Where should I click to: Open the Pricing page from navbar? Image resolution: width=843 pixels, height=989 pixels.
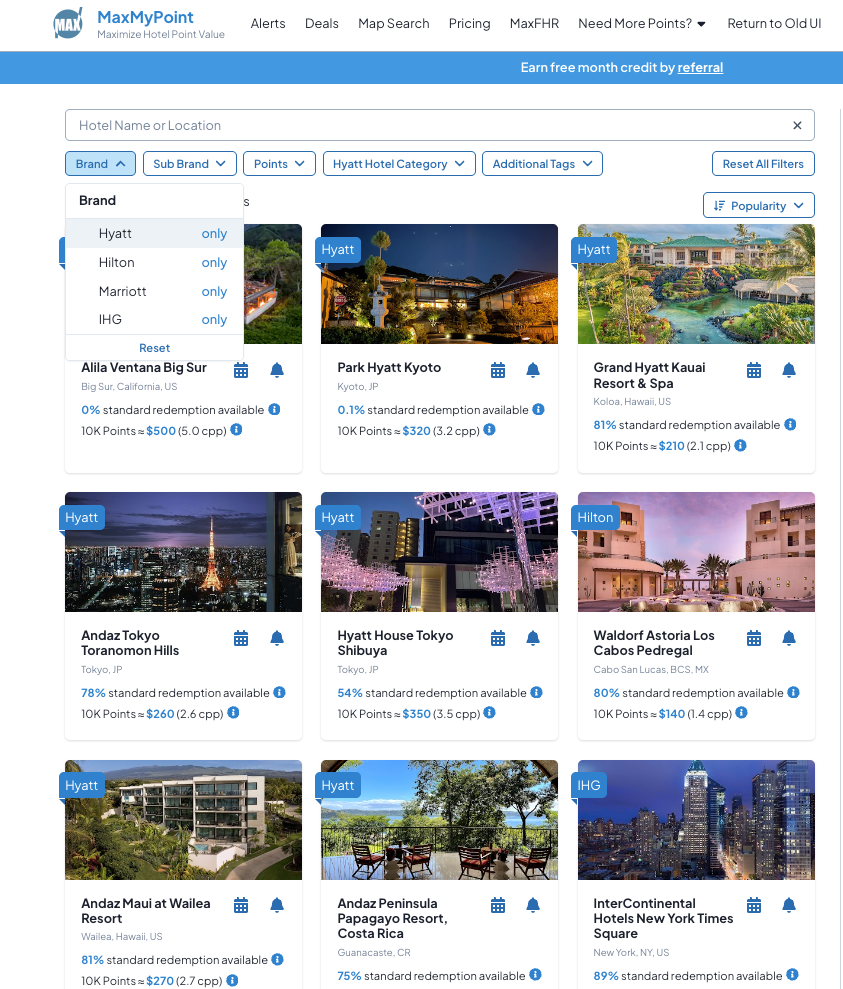pos(469,23)
